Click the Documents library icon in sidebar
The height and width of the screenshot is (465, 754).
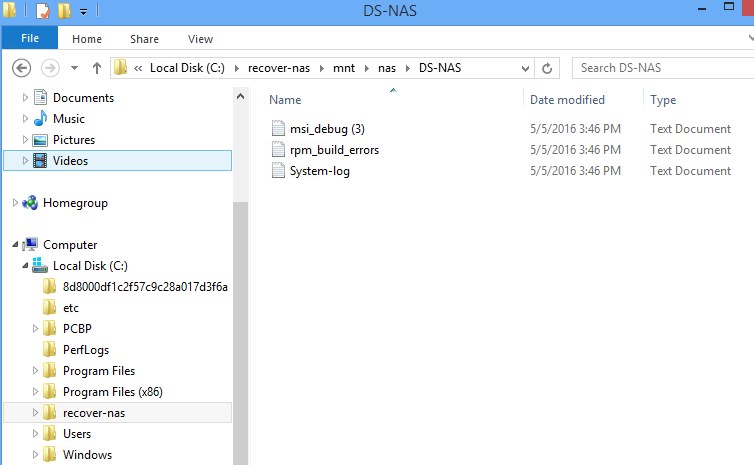point(40,98)
